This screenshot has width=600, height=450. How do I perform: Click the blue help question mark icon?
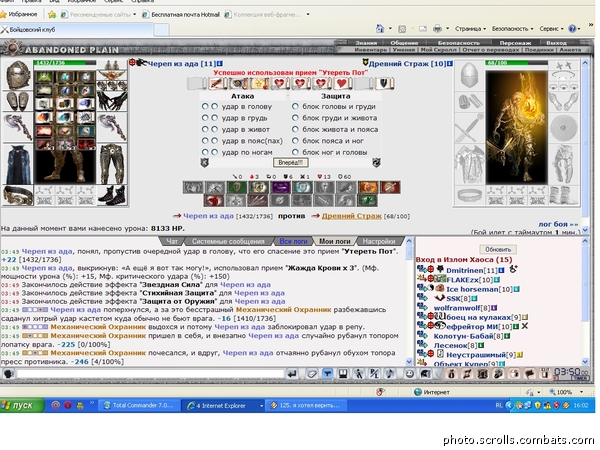point(572,28)
